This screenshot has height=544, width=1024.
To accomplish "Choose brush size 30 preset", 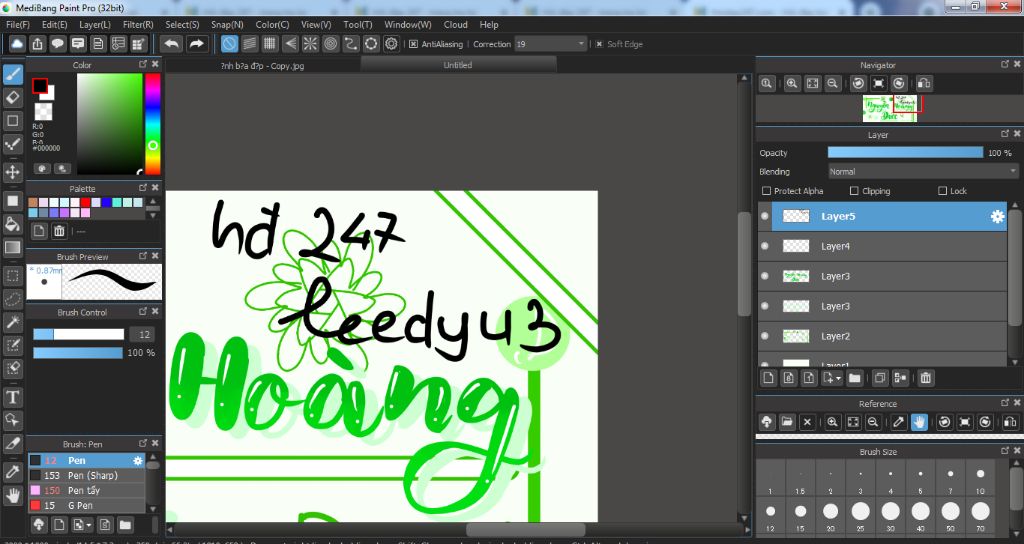I will [890, 515].
